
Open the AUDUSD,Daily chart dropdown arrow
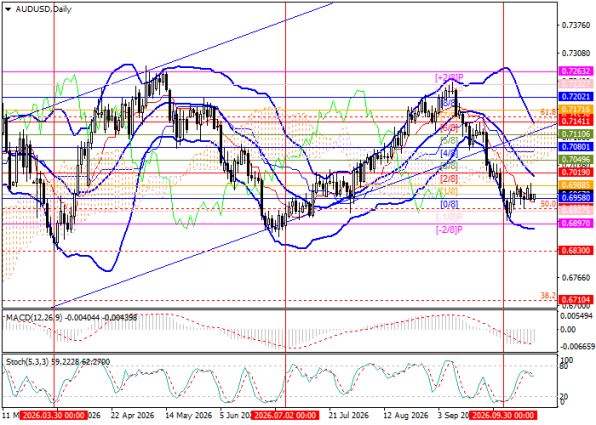[x=8, y=10]
